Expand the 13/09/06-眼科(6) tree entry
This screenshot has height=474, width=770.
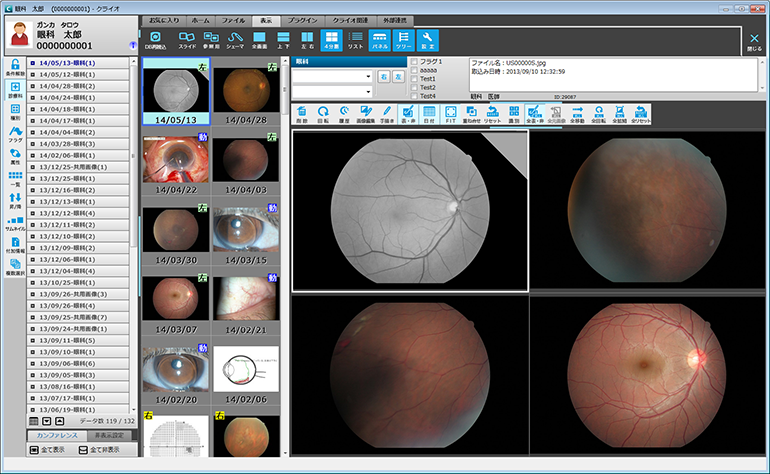tap(32, 363)
